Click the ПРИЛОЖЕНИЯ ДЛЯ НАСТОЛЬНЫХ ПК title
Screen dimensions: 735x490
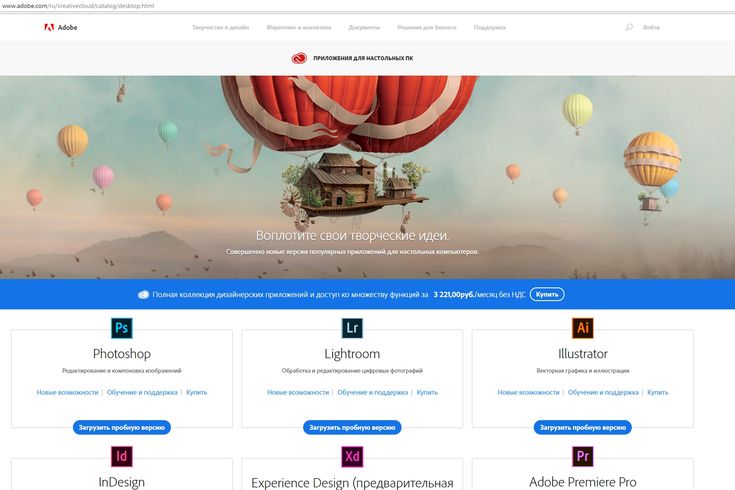[363, 58]
